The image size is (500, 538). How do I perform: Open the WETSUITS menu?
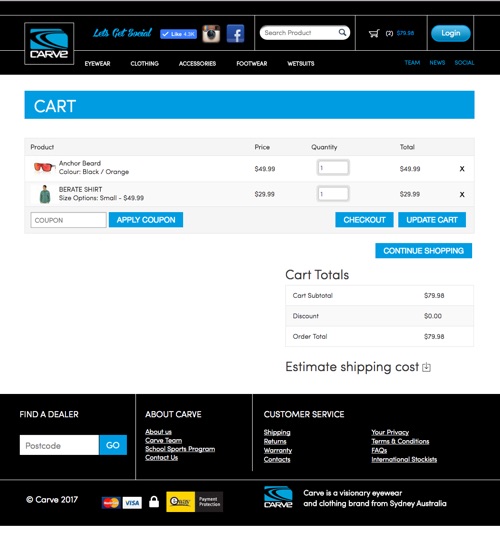[x=301, y=63]
